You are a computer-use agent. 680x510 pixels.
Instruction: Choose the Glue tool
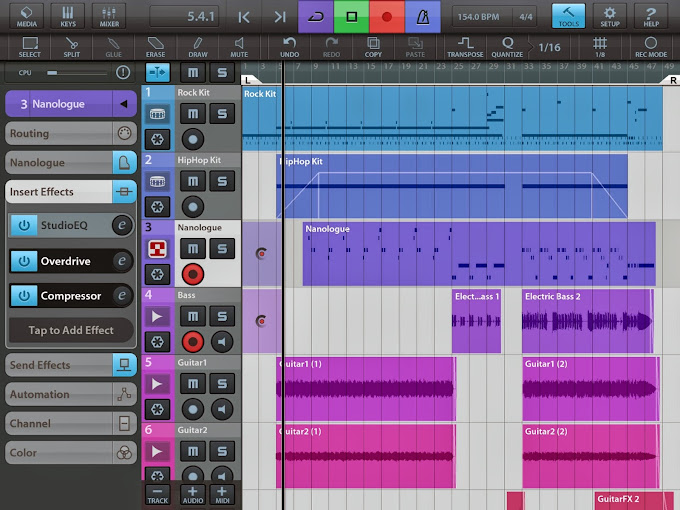(x=113, y=47)
